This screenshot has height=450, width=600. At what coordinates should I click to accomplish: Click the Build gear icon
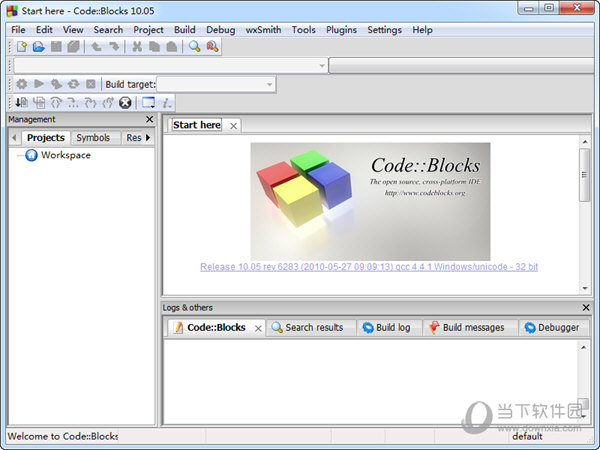pyautogui.click(x=21, y=84)
